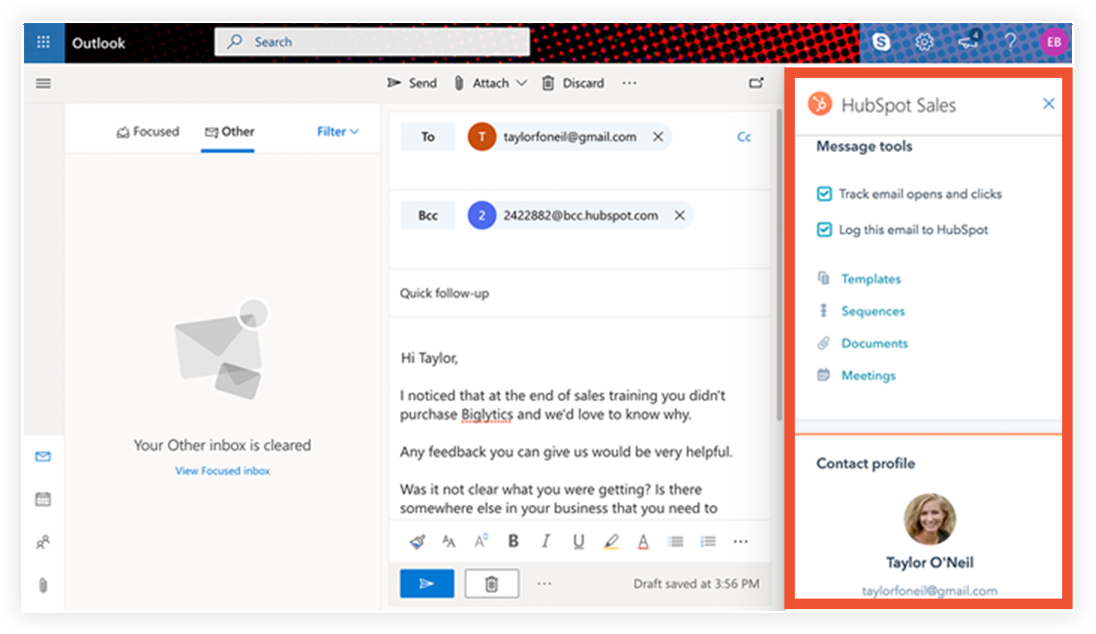This screenshot has width=1096, height=634.
Task: Open the notifications bell
Action: tap(968, 42)
